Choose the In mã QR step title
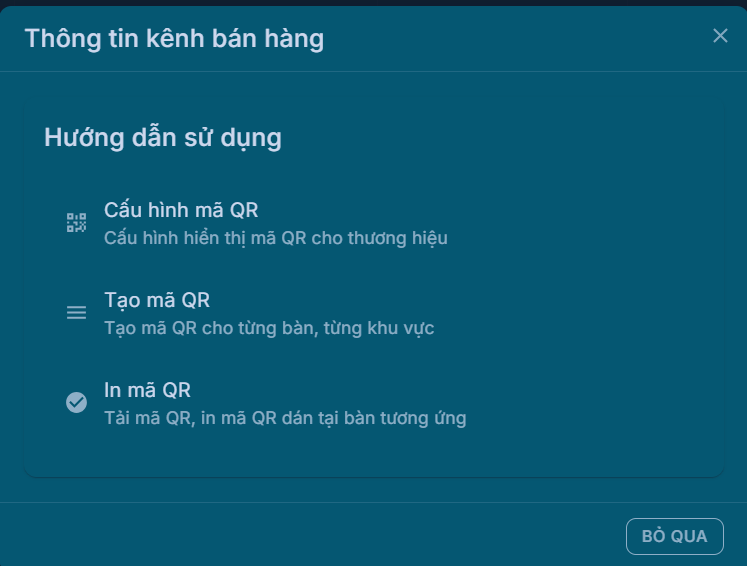This screenshot has height=566, width=747. (147, 390)
